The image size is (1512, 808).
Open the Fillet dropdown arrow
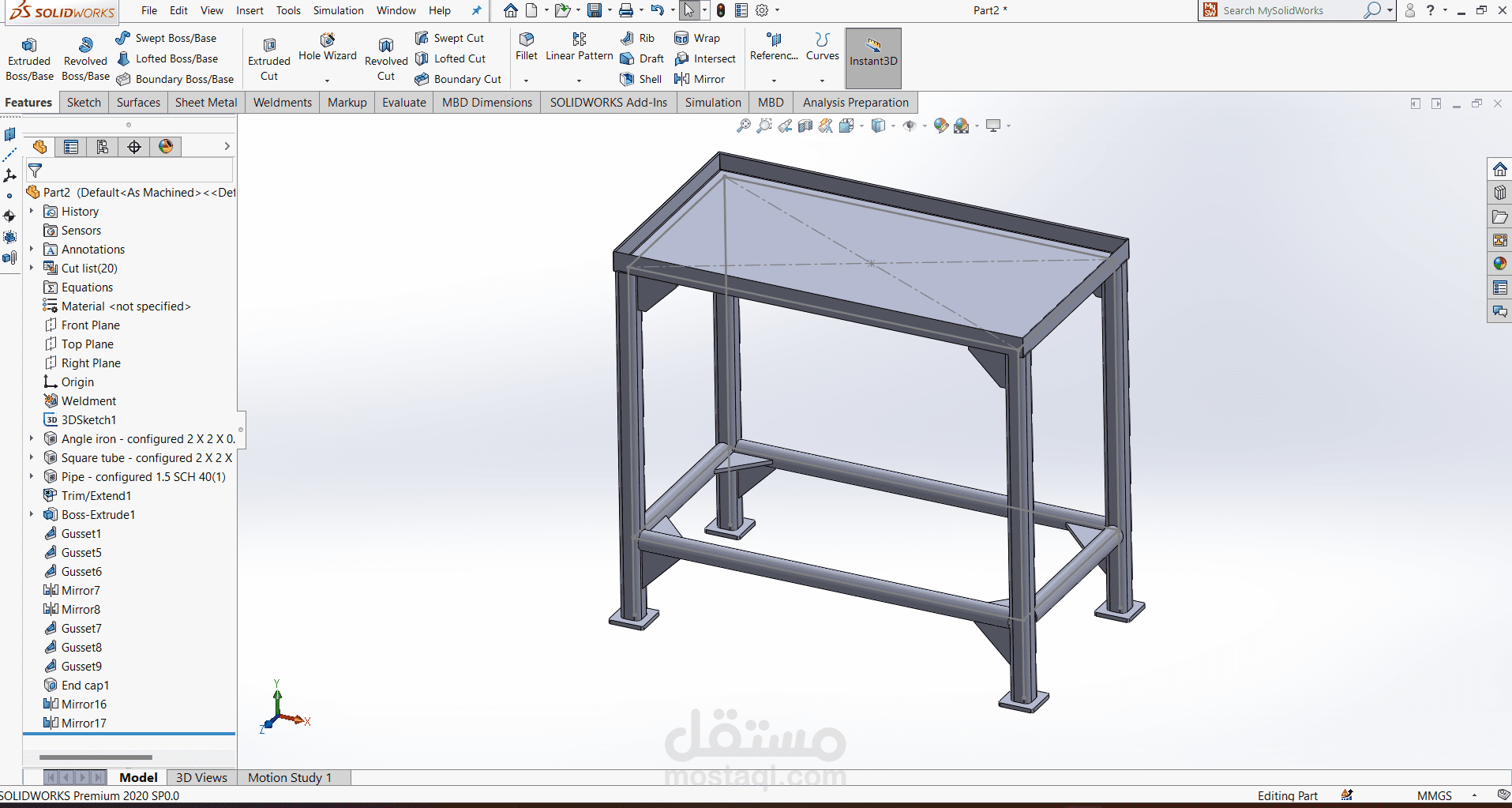point(526,80)
